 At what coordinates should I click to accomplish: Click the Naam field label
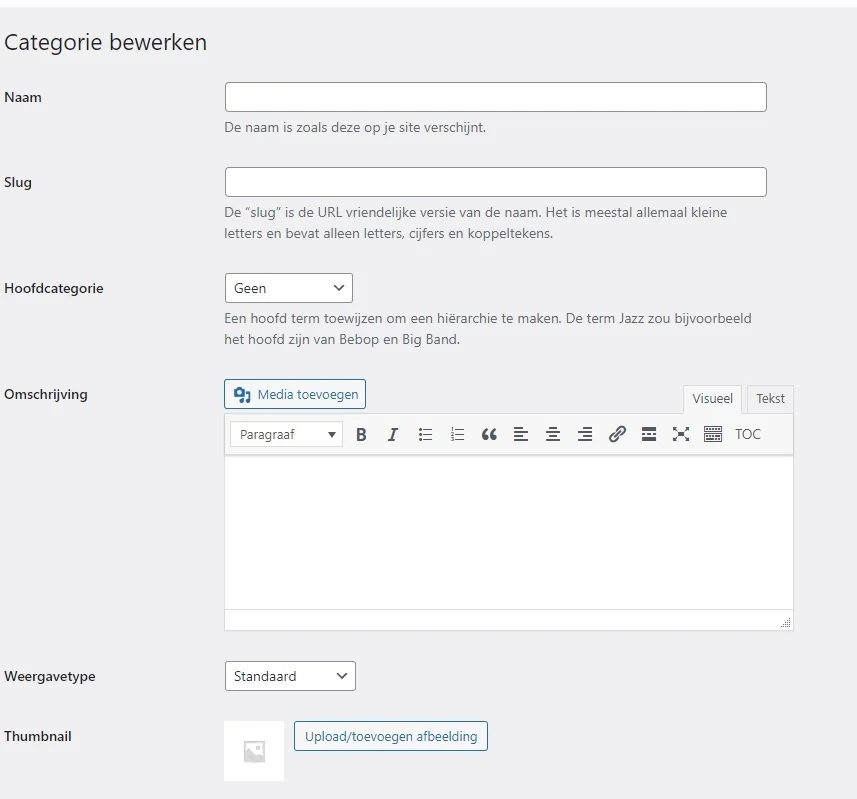click(23, 97)
